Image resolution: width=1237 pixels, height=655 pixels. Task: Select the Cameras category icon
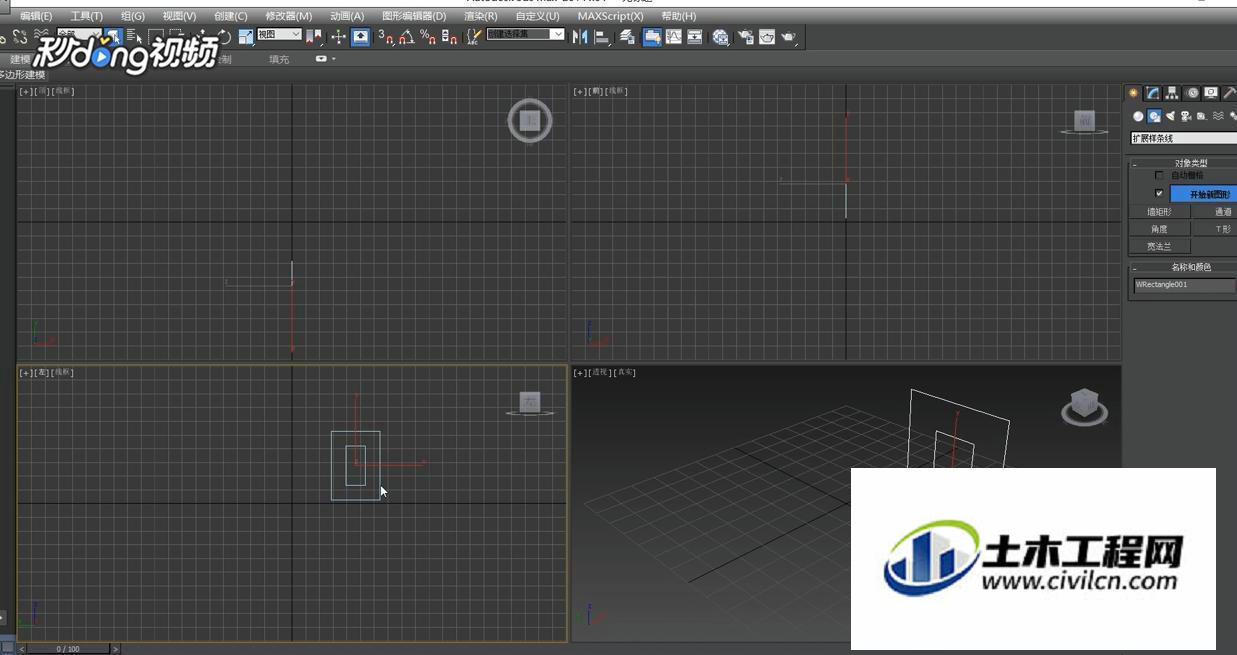[1186, 116]
